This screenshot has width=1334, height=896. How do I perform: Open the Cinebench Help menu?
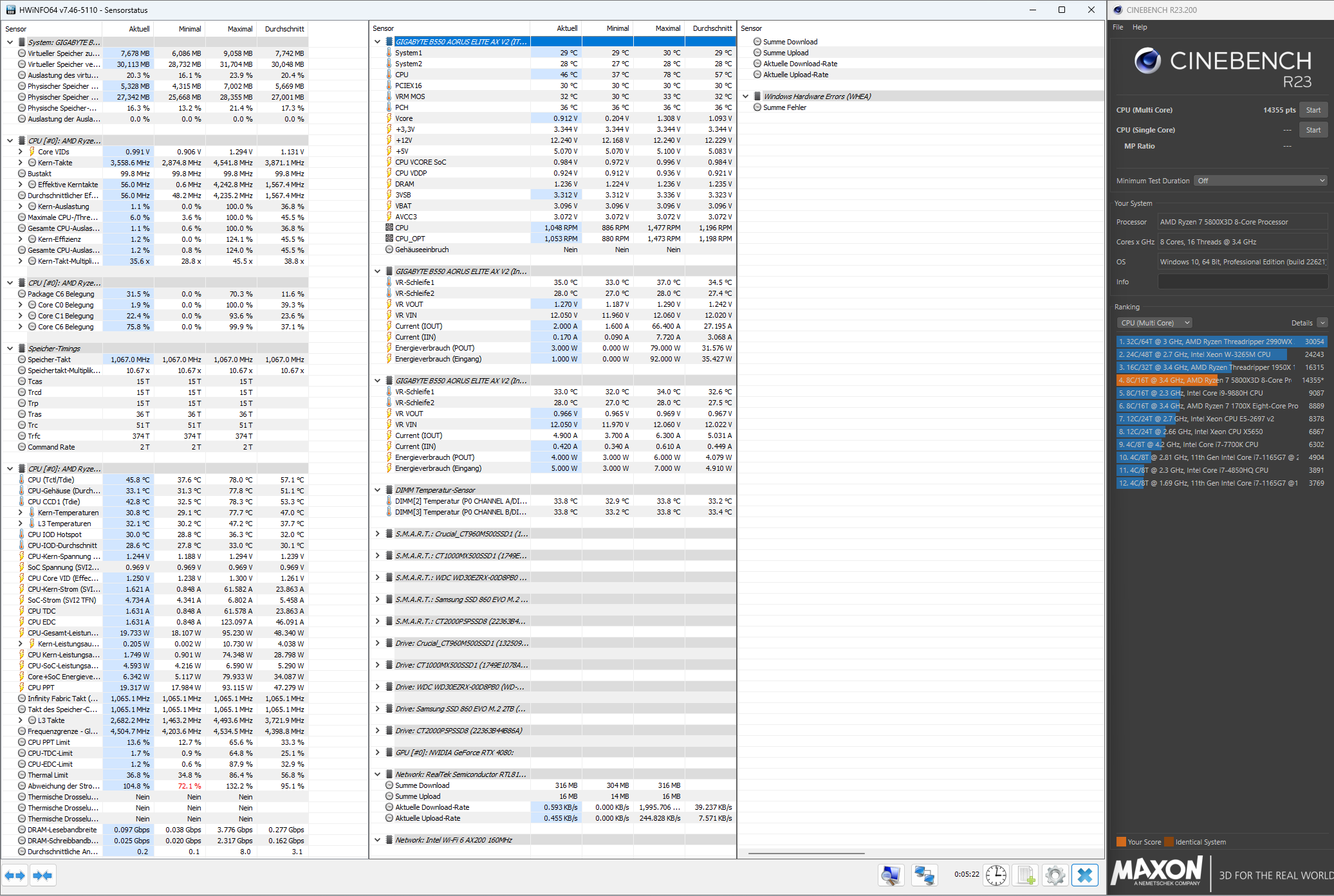tap(1140, 27)
